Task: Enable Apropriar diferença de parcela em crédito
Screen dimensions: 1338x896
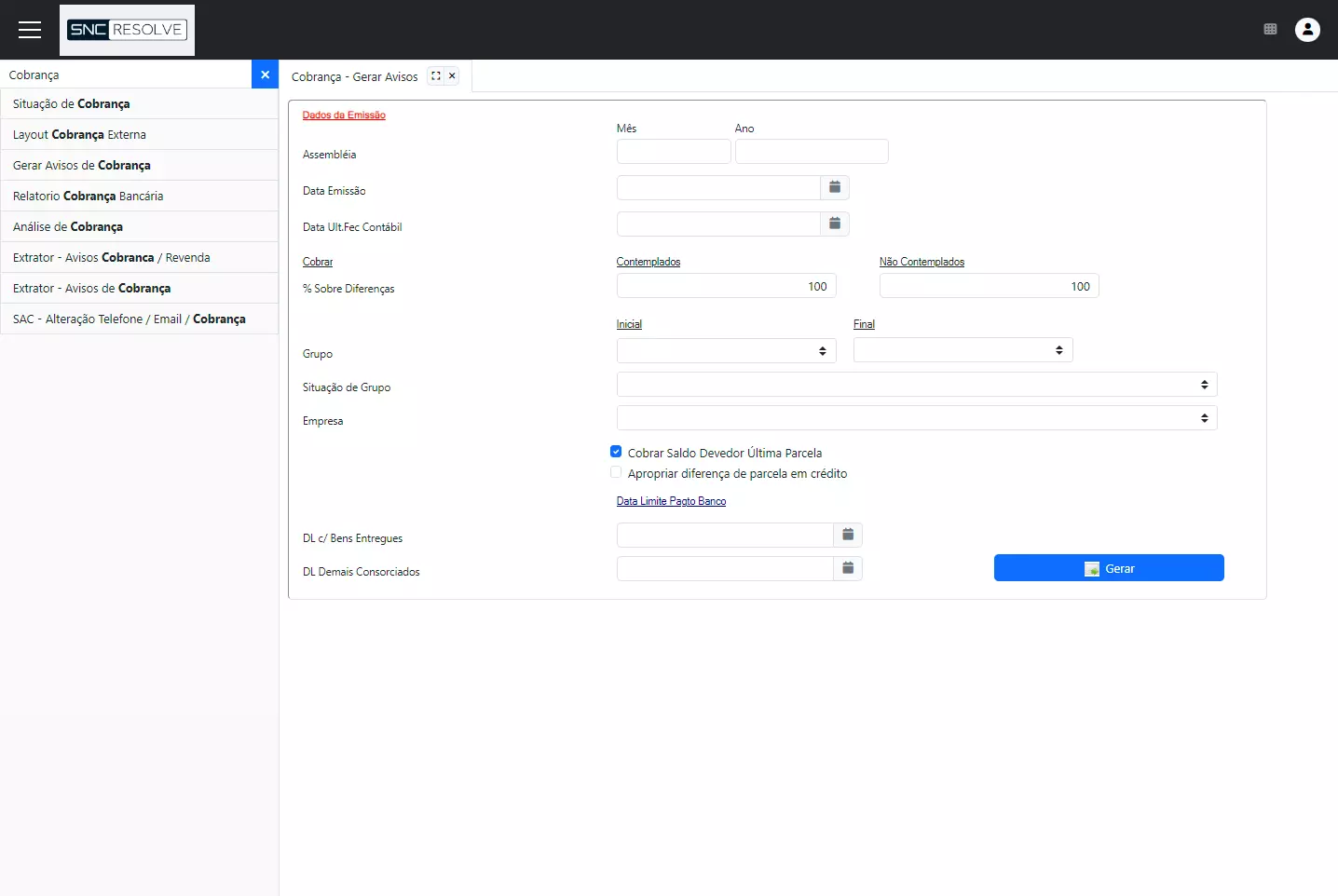Action: tap(616, 472)
